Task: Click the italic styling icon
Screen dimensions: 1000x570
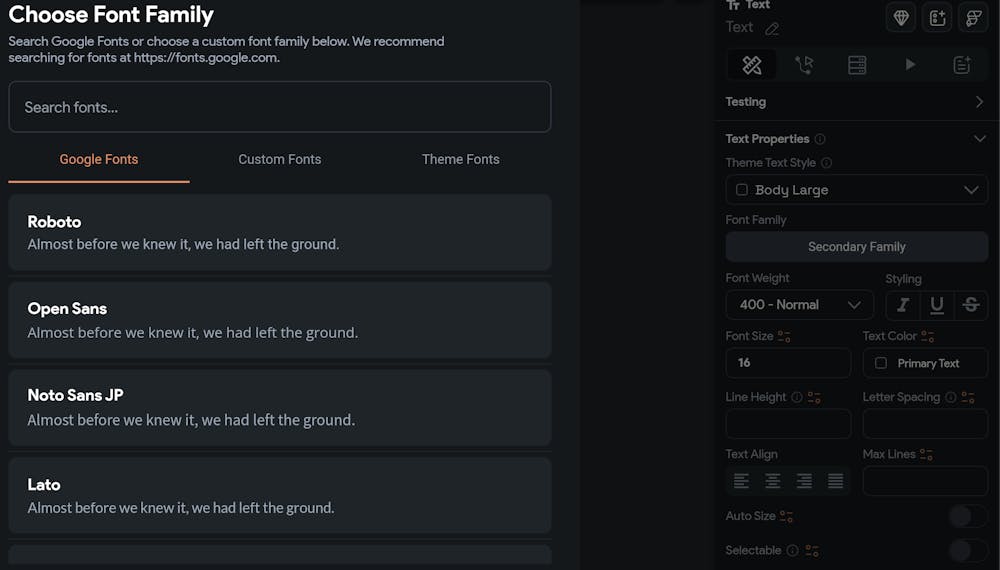Action: click(903, 305)
